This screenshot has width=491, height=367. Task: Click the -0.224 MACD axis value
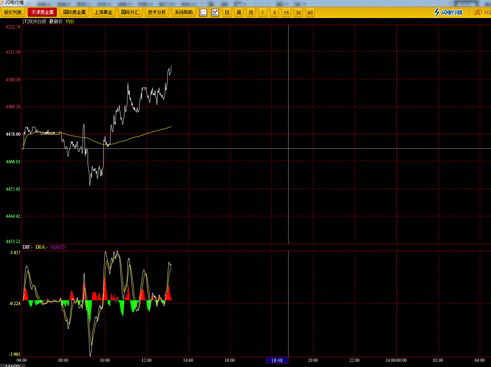click(x=15, y=304)
